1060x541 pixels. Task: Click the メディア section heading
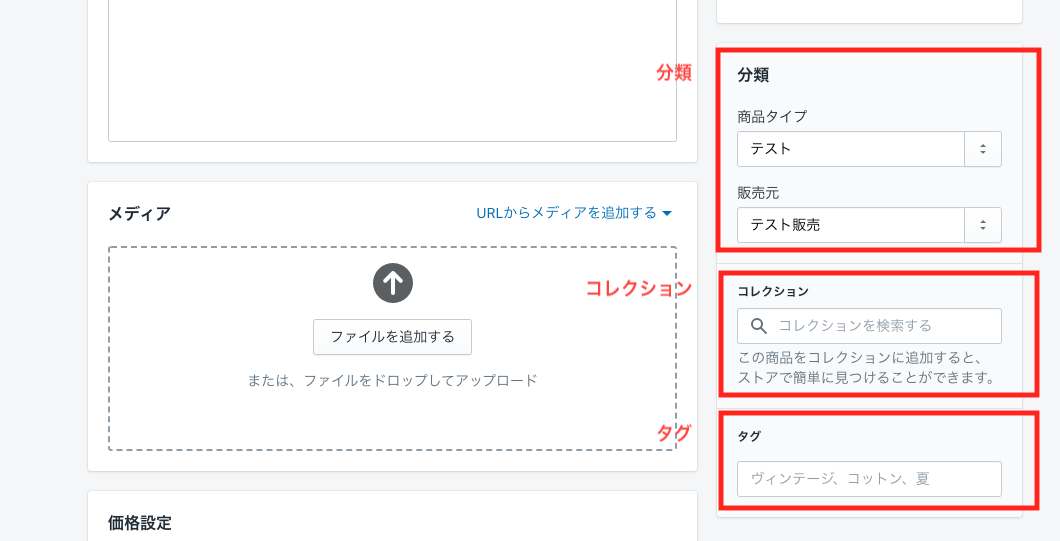coord(139,213)
